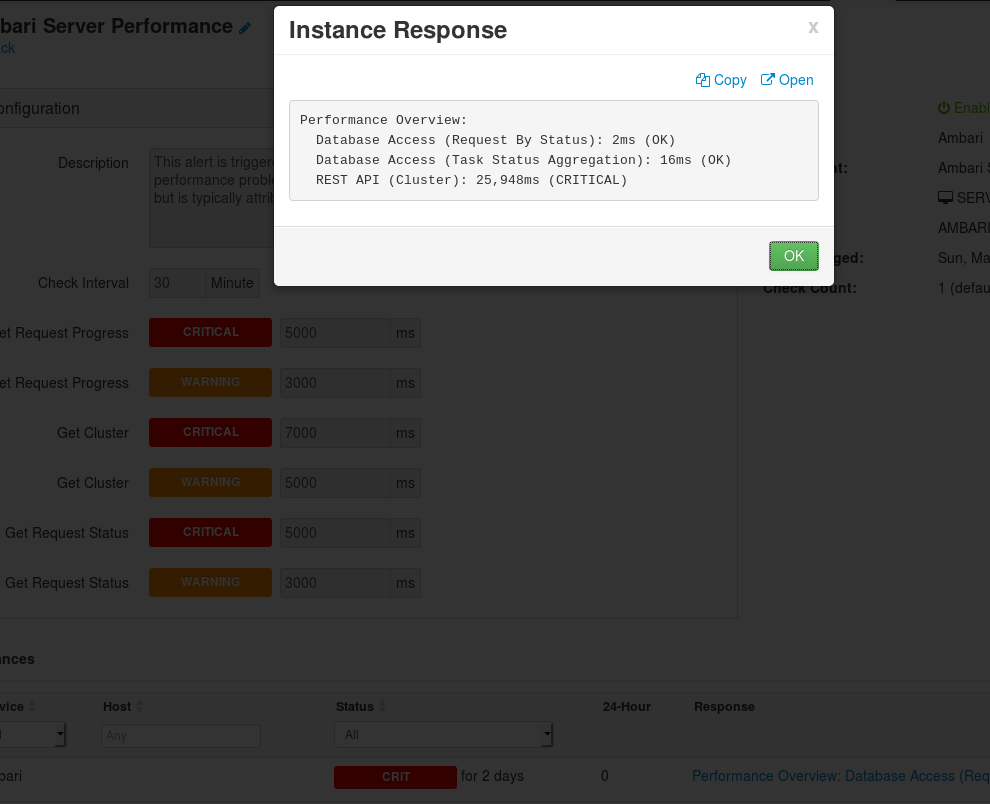The image size is (990, 804).
Task: Enable the alert via the green Enable control
Action: [x=968, y=108]
